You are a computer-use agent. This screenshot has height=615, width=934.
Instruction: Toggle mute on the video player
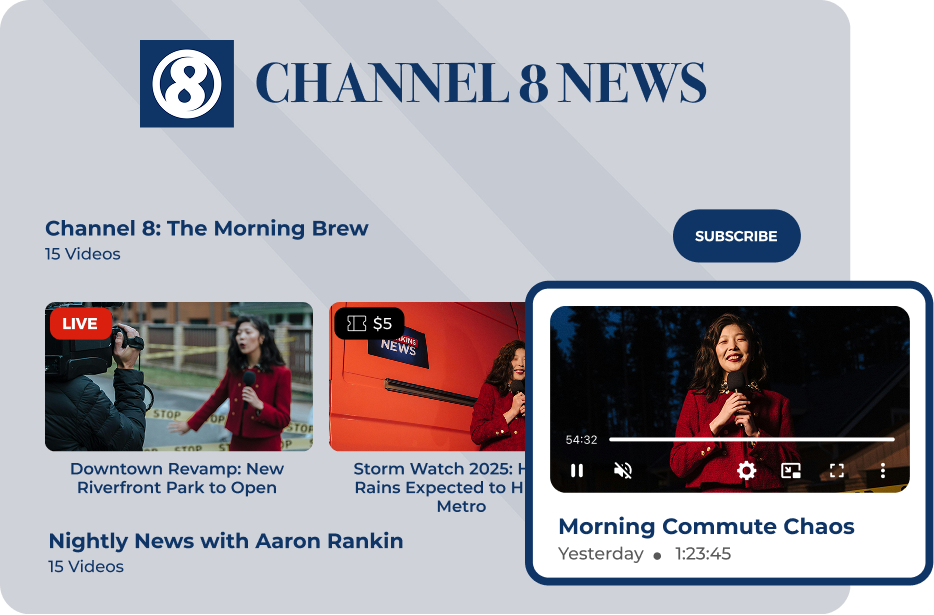tap(623, 469)
